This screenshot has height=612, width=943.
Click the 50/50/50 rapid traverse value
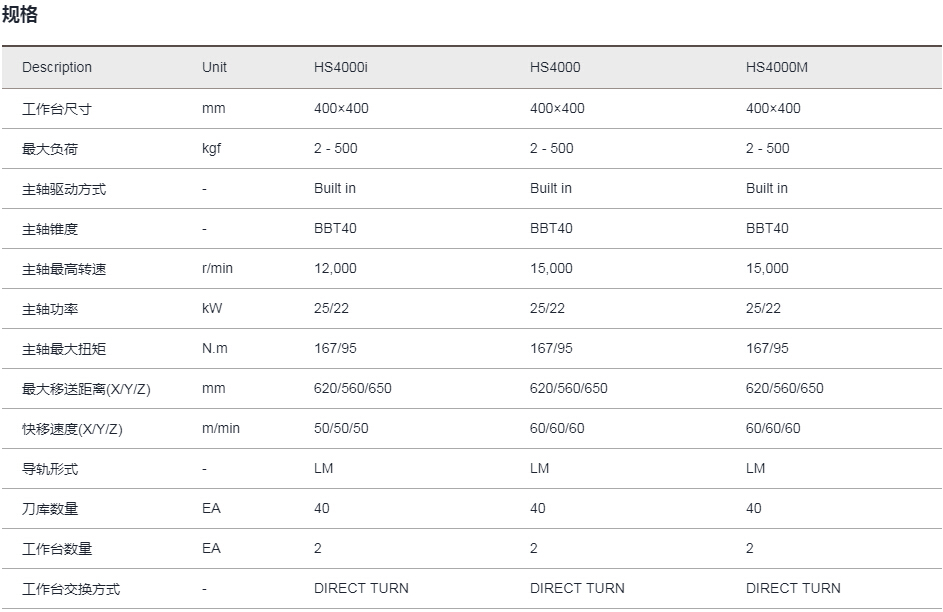click(341, 429)
